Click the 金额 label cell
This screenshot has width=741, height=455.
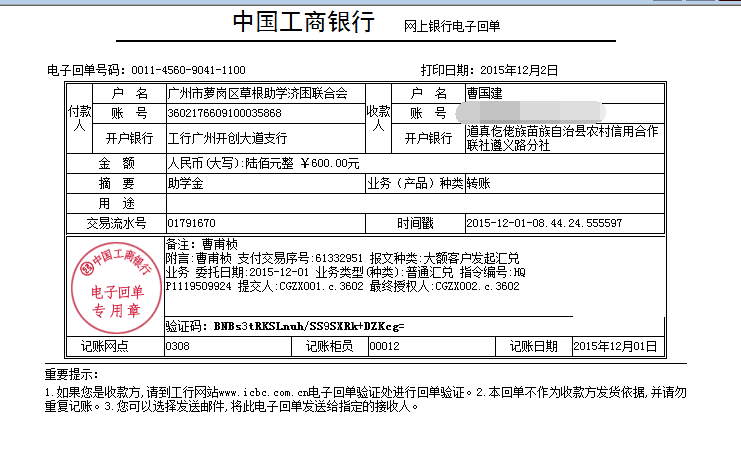point(116,163)
